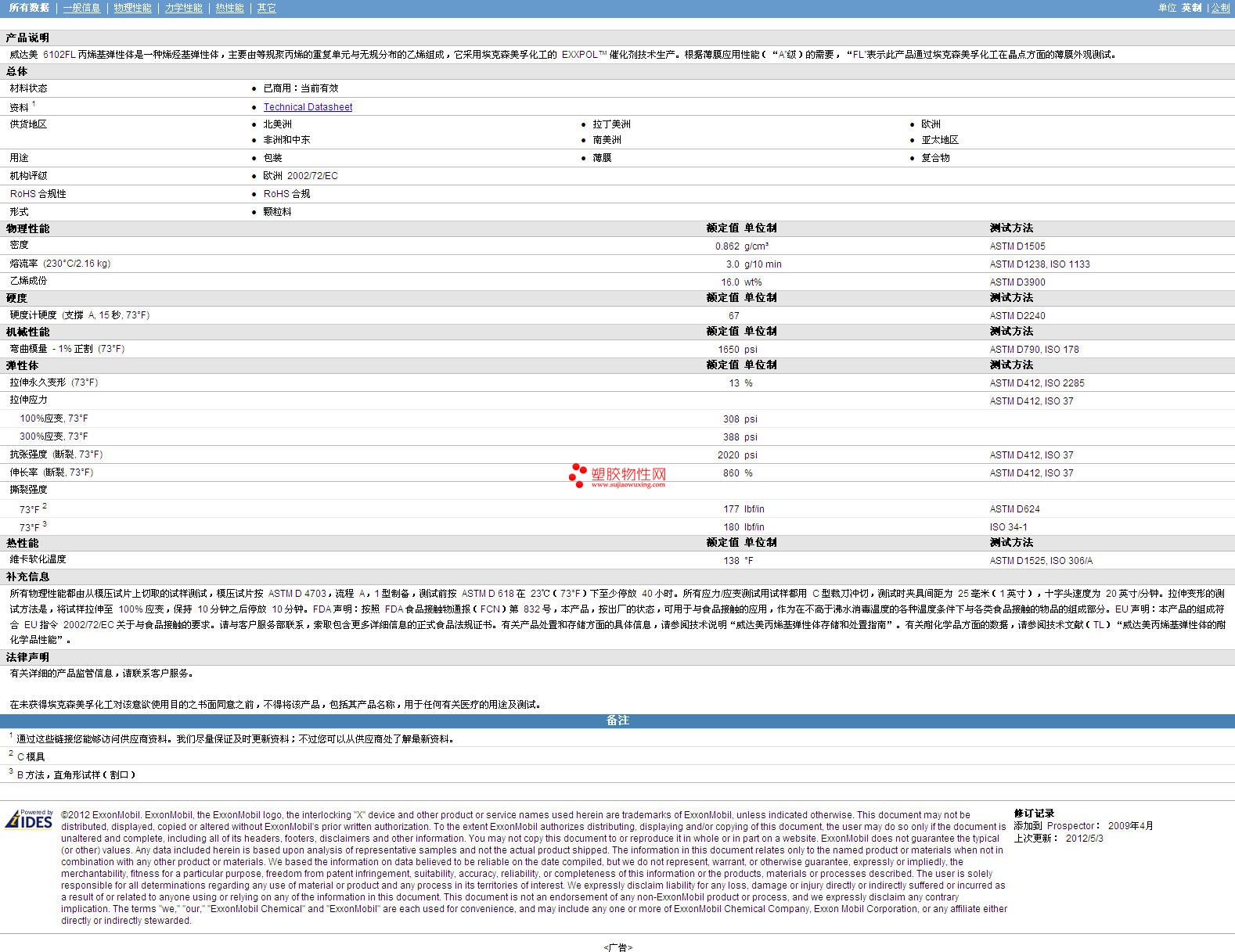Image resolution: width=1235 pixels, height=952 pixels.
Task: Open the 力学性能 tab
Action: click(184, 8)
